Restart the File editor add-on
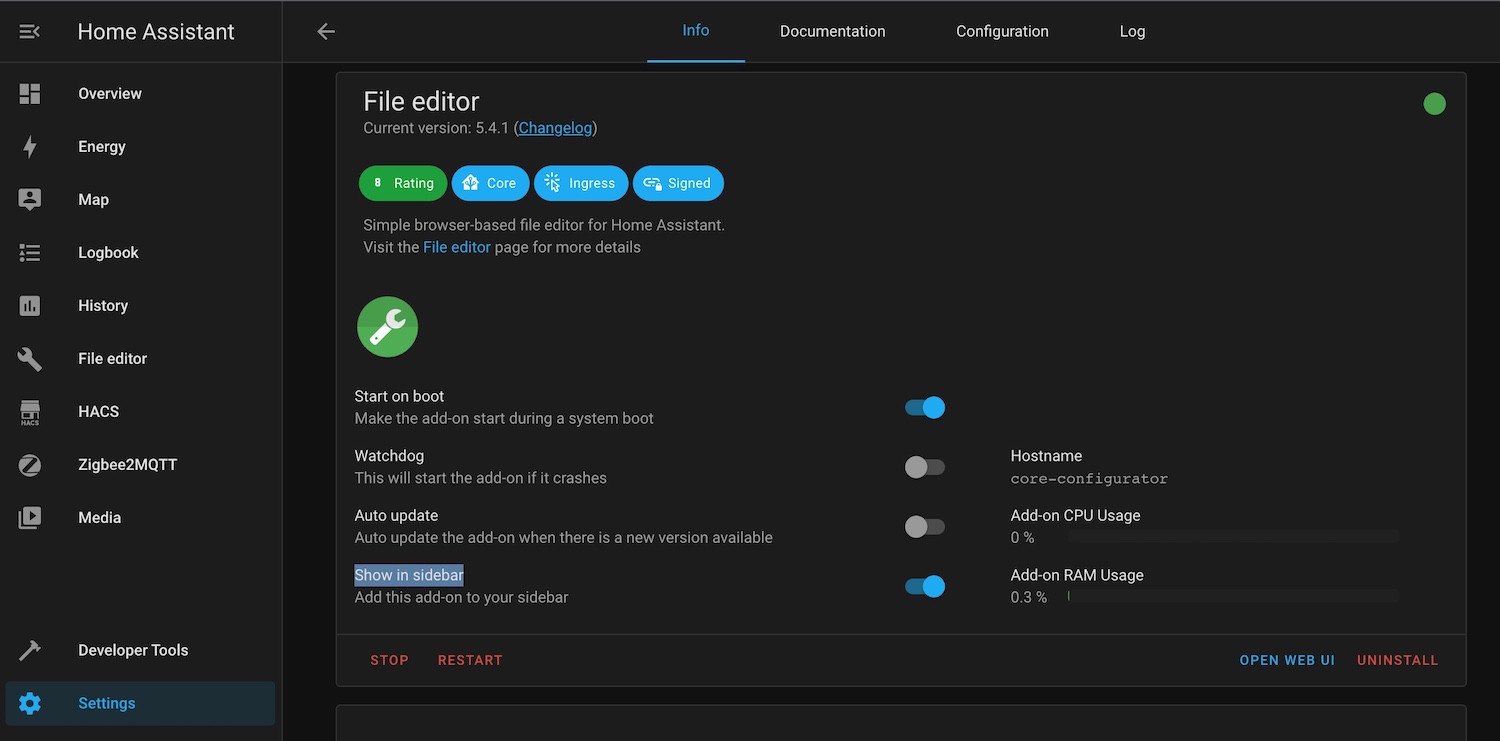Viewport: 1500px width, 741px height. click(x=469, y=660)
